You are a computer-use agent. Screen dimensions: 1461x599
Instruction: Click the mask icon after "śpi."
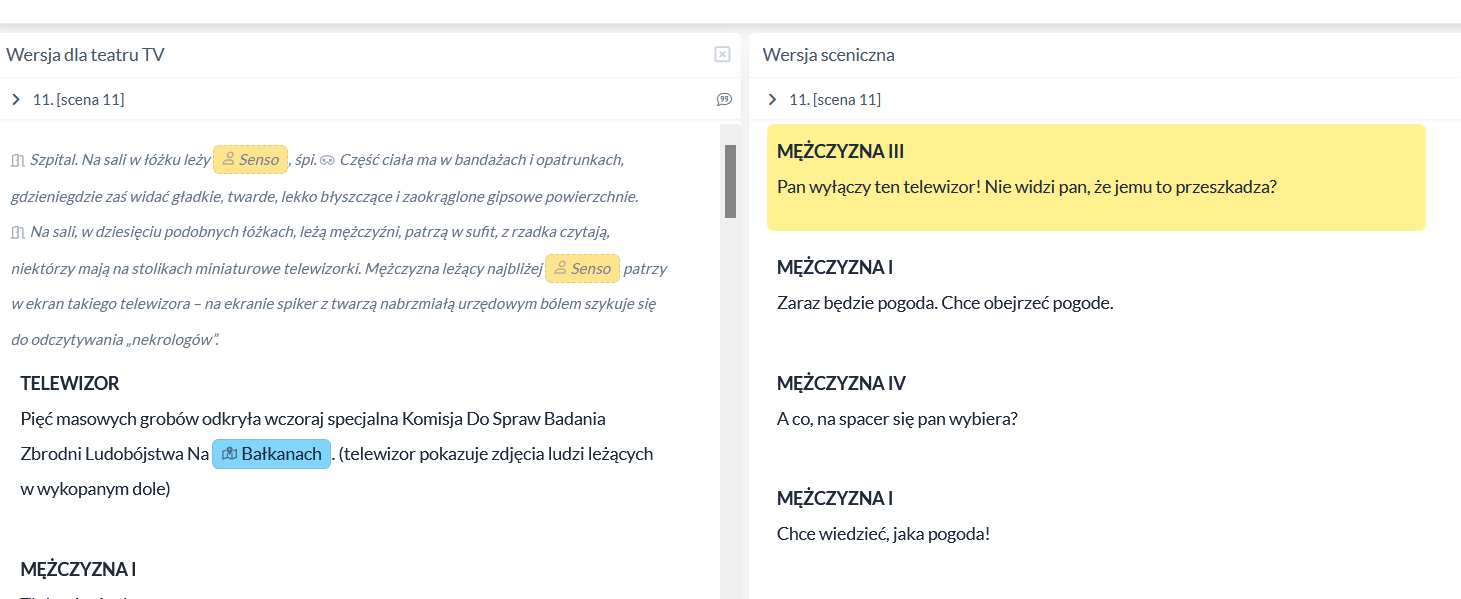(327, 160)
